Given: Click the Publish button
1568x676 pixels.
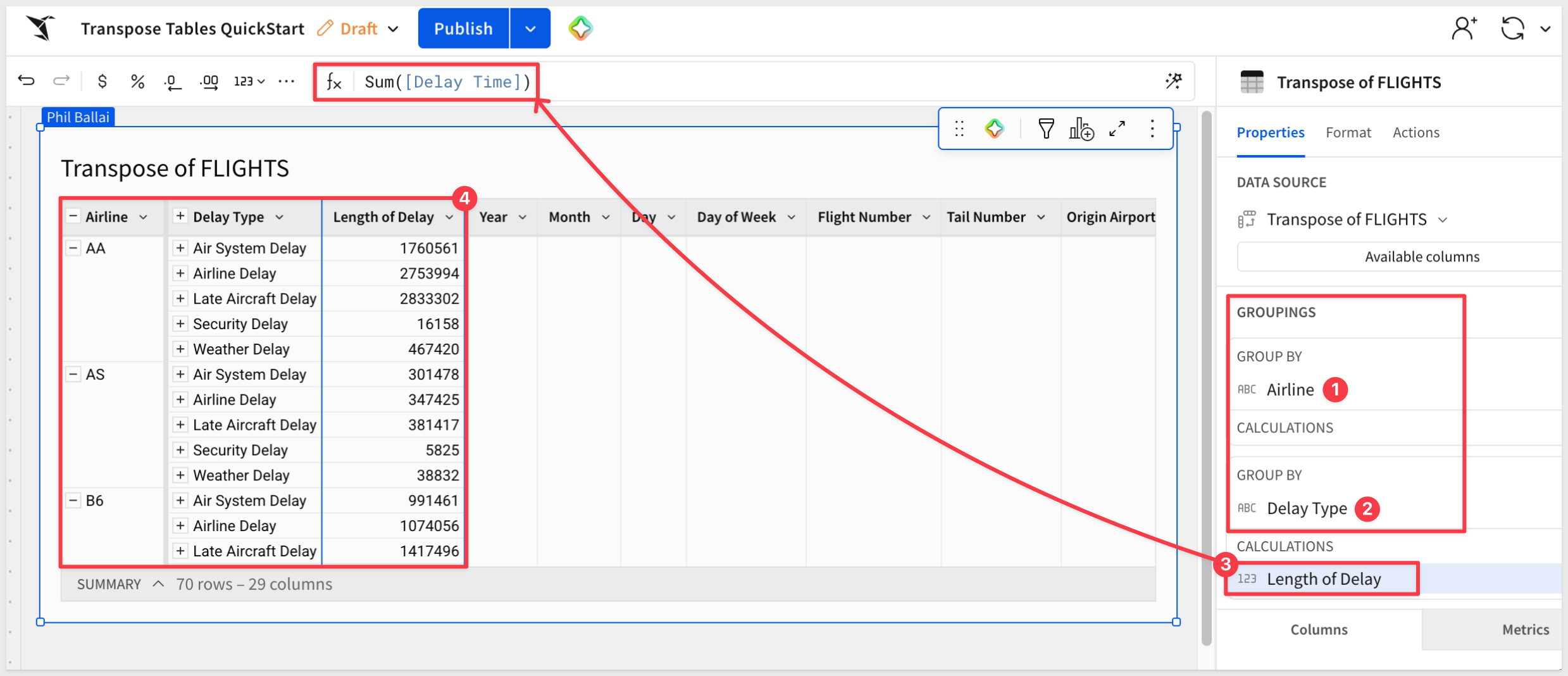Looking at the screenshot, I should pos(463,28).
